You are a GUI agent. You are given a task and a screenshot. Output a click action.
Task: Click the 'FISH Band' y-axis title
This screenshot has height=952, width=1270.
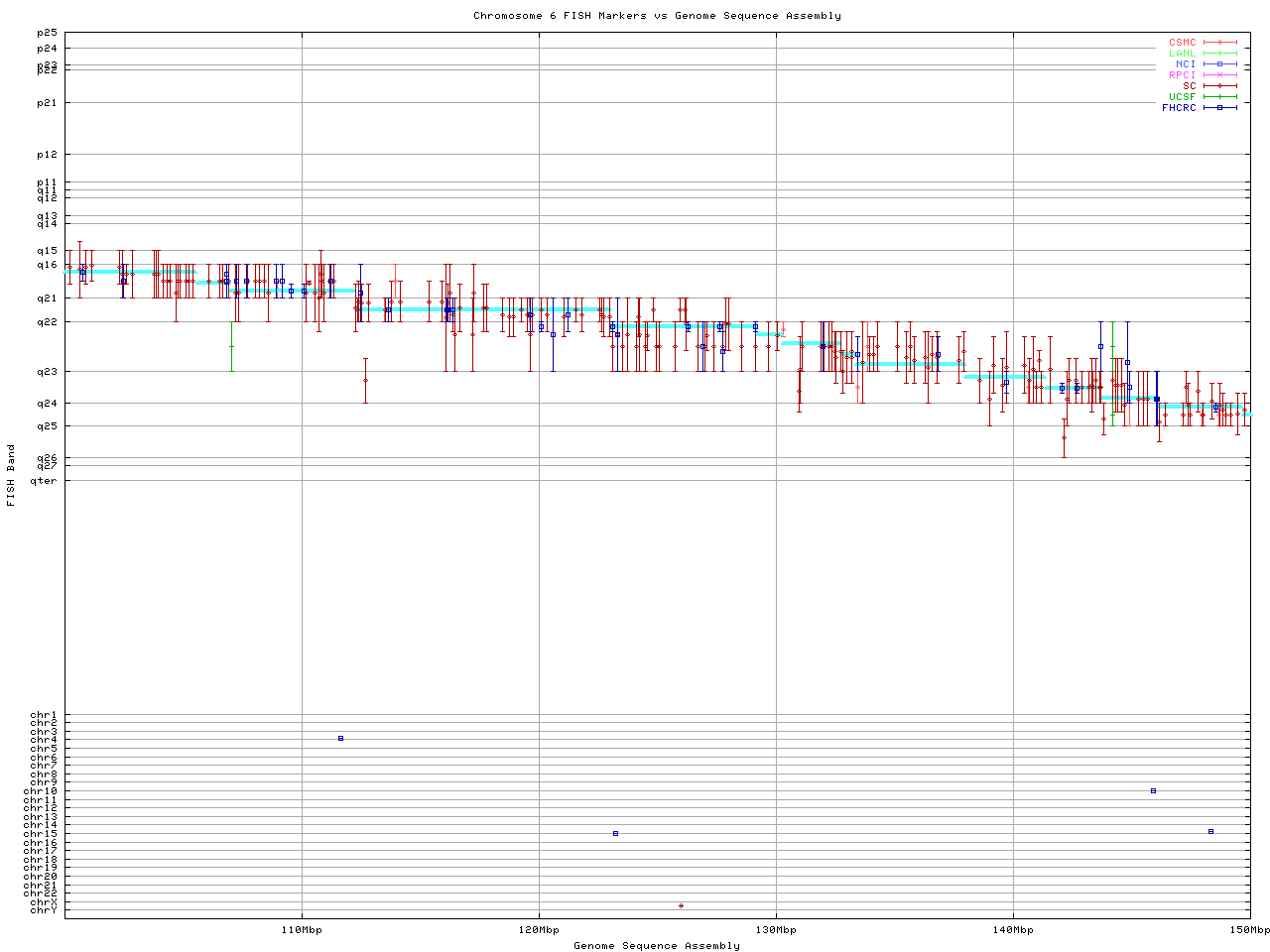[x=11, y=475]
